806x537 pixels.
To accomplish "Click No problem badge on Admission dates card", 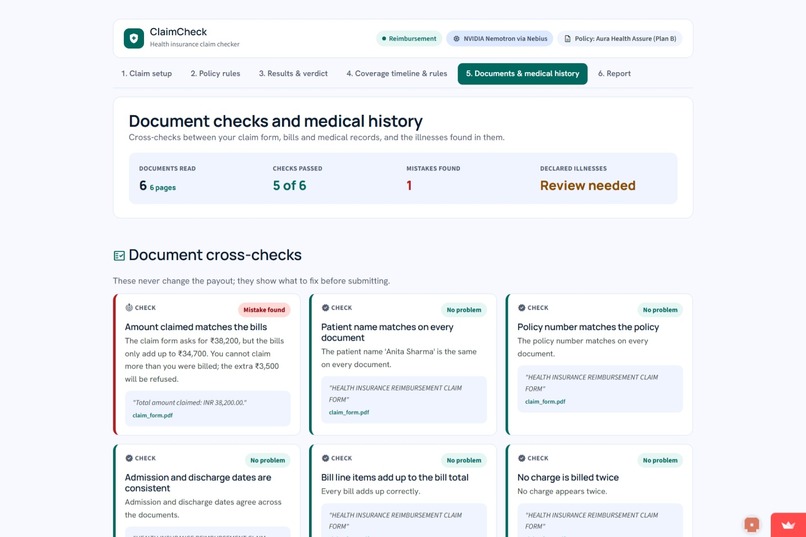I will pyautogui.click(x=267, y=460).
